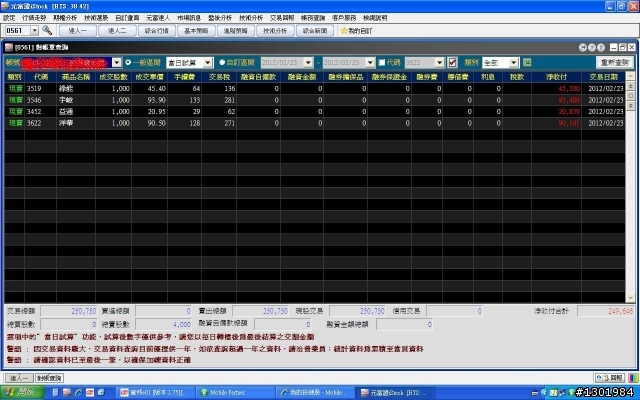640x400 pixels.
Task: Click into the 0561 page code field
Action: click(x=17, y=31)
